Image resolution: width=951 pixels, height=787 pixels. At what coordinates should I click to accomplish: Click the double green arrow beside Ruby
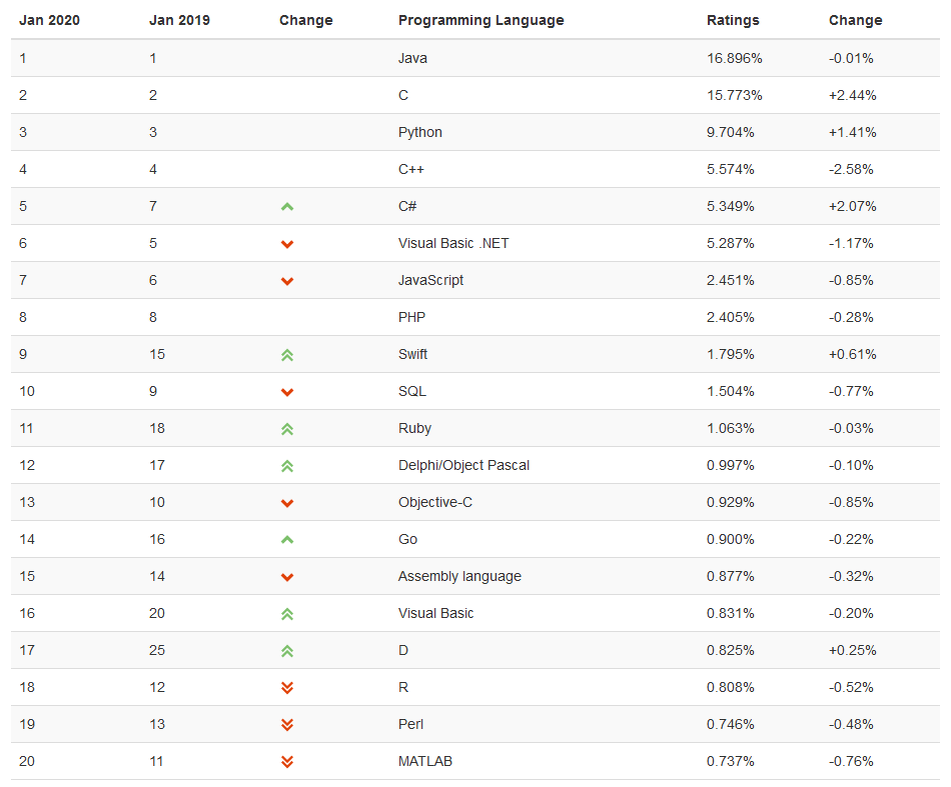click(287, 429)
